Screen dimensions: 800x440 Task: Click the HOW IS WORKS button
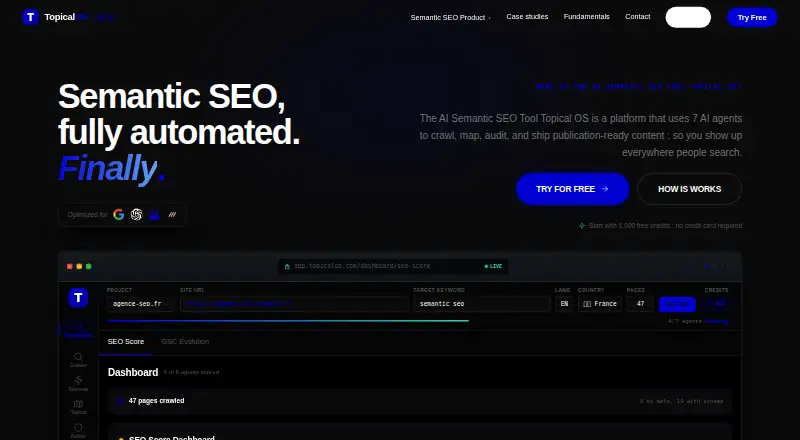(689, 189)
